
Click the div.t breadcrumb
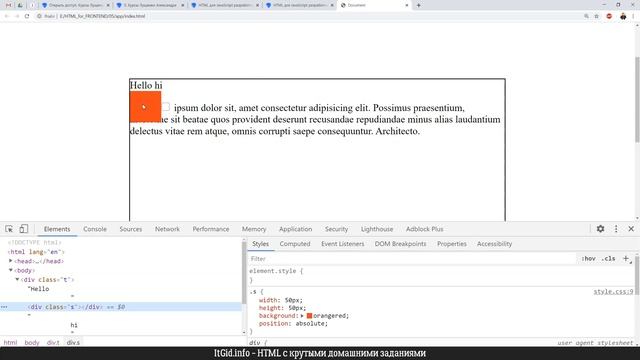(53, 342)
